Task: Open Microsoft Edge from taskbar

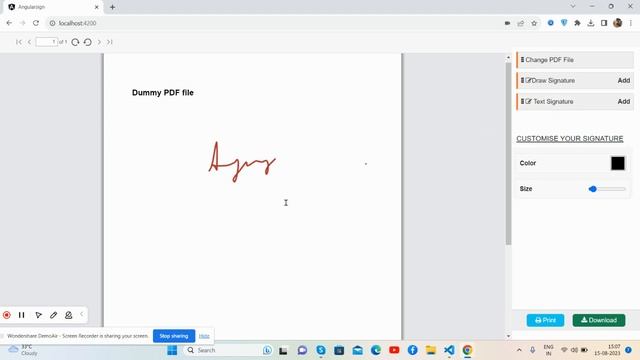Action: pyautogui.click(x=376, y=350)
